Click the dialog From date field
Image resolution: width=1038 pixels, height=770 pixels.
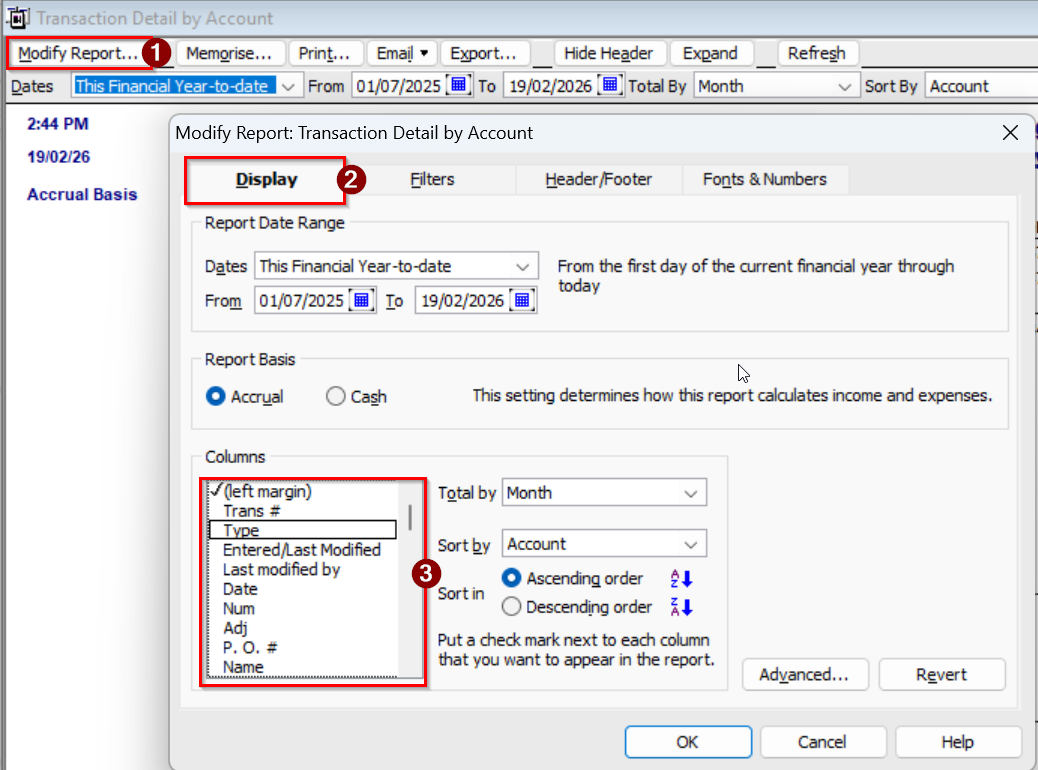point(302,301)
